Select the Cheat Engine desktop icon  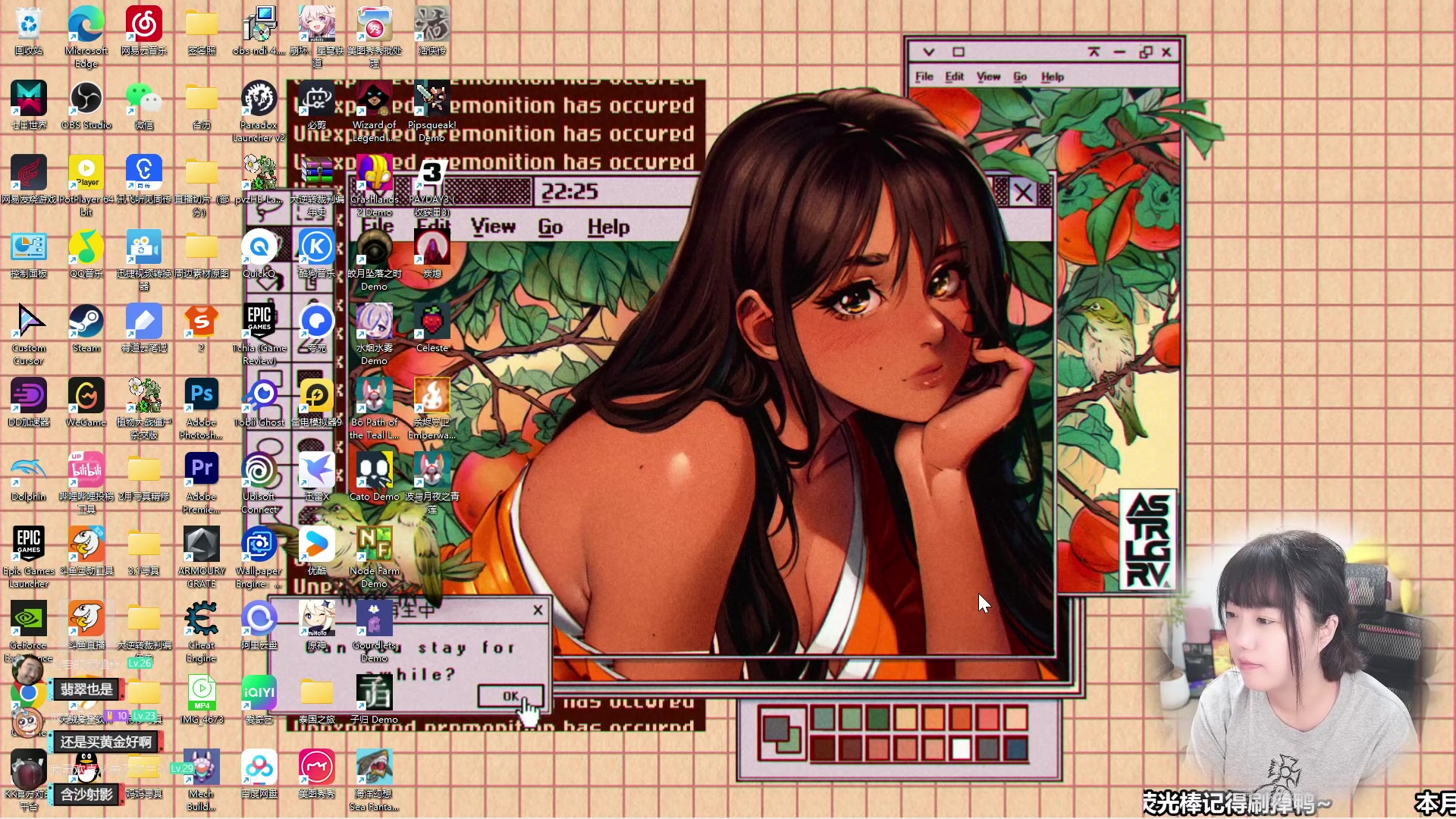pyautogui.click(x=202, y=619)
